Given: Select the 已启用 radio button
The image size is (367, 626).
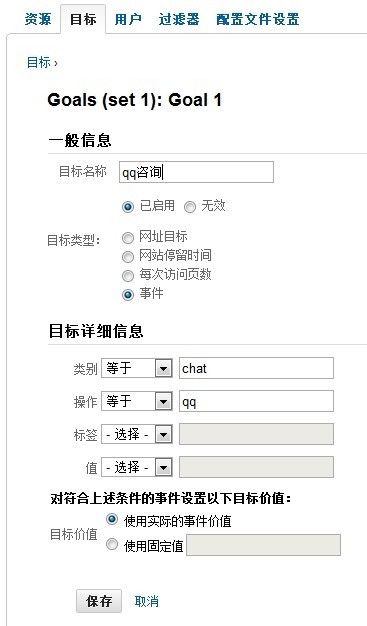Looking at the screenshot, I should [128, 207].
